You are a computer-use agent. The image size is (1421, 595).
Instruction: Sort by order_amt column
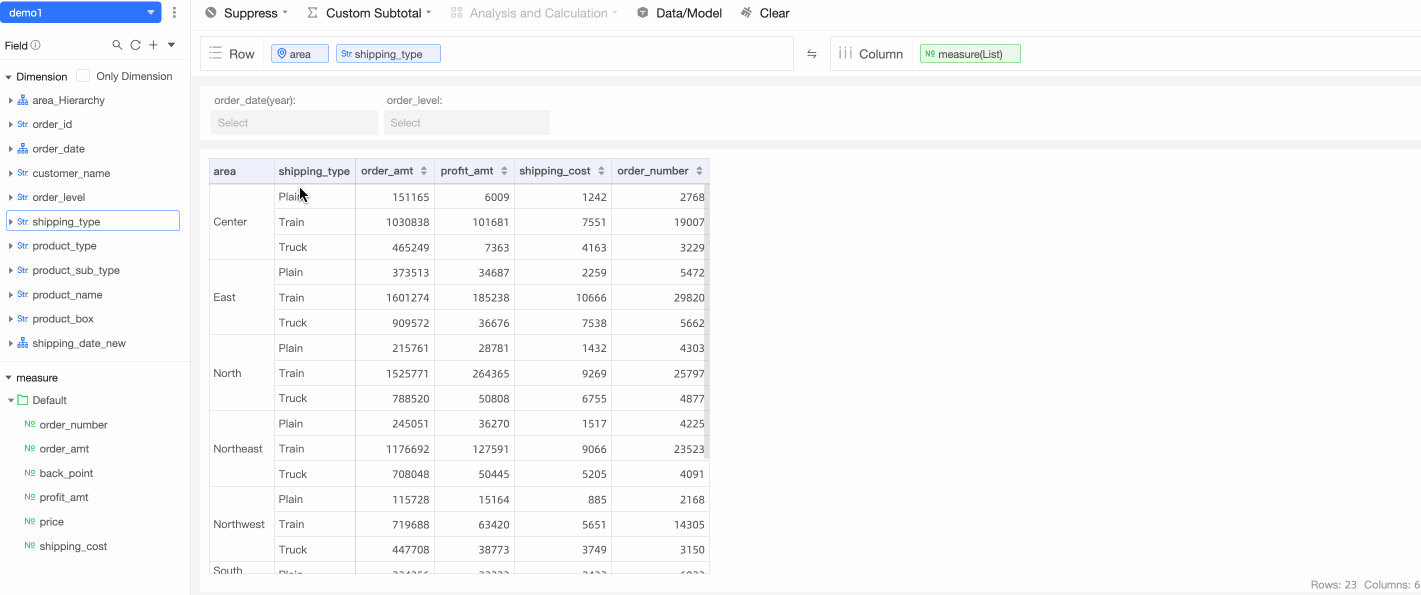pyautogui.click(x=424, y=171)
